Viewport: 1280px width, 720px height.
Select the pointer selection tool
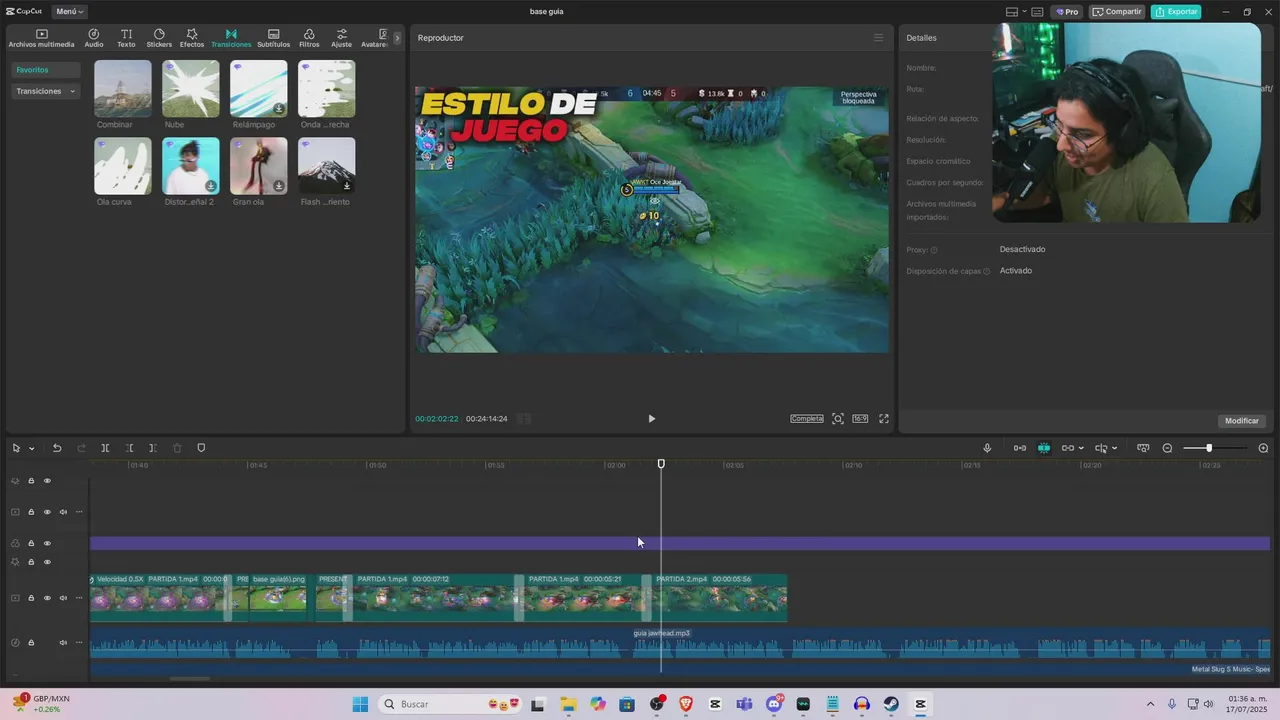(16, 448)
